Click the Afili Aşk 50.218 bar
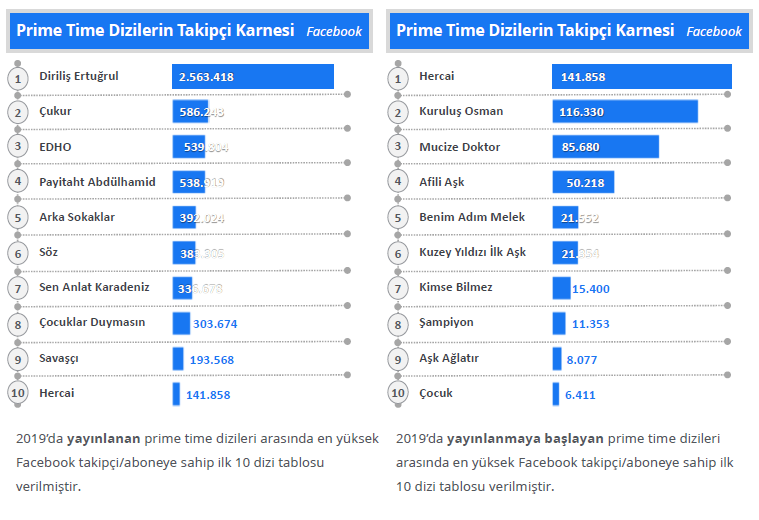The image size is (759, 520). click(x=583, y=182)
